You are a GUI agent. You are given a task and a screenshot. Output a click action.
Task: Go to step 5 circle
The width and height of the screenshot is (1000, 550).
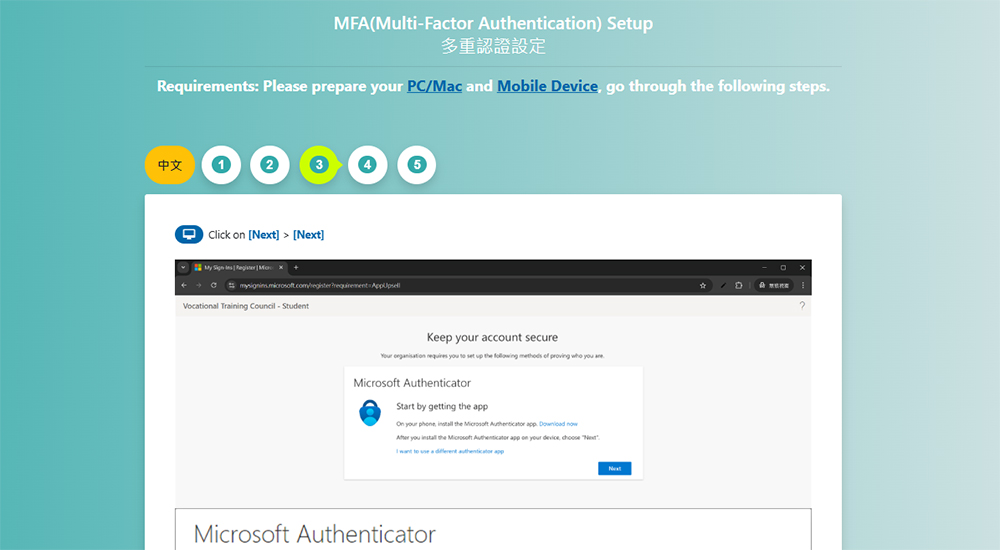point(416,165)
